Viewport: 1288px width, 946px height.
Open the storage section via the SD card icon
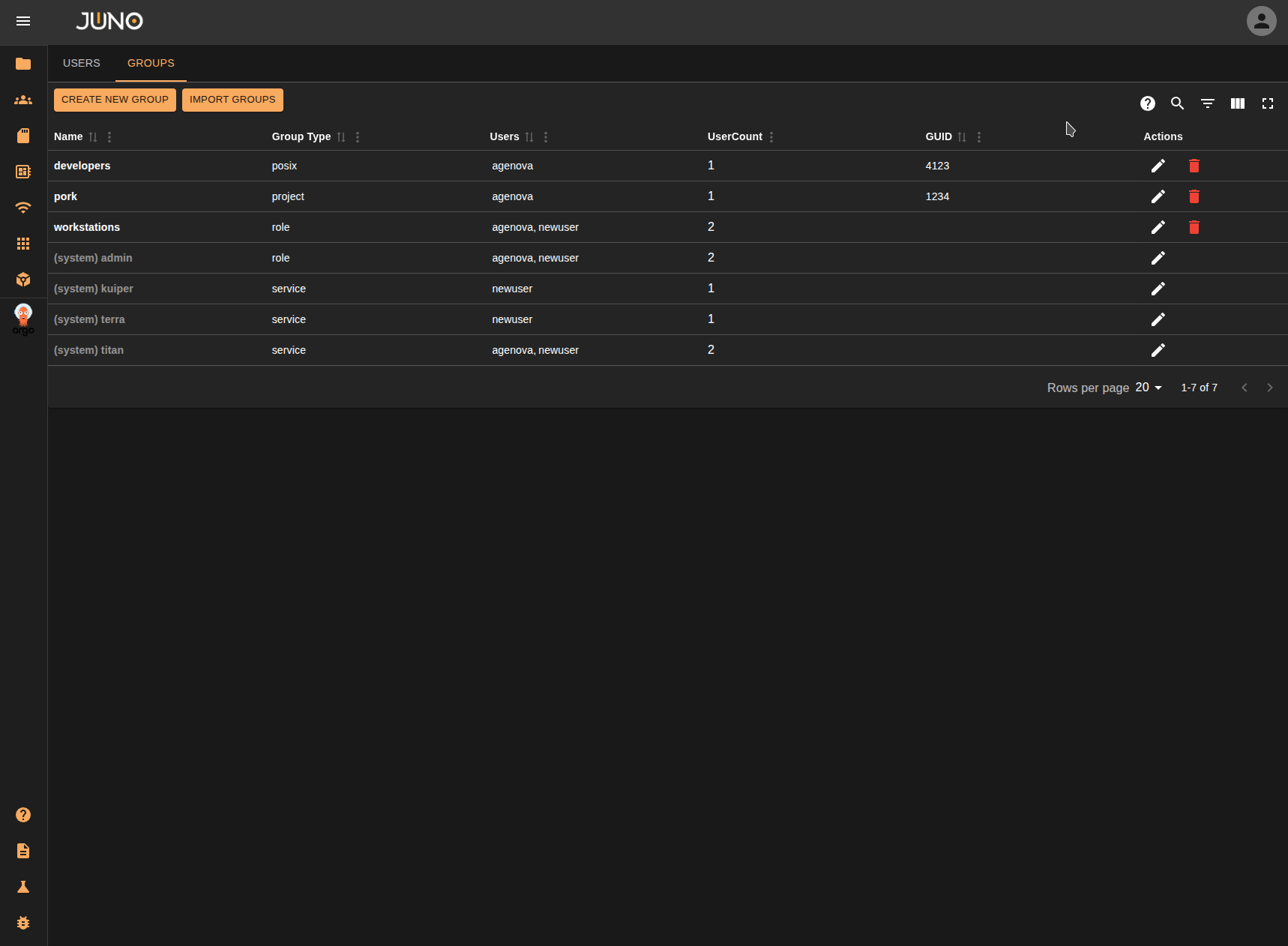[x=23, y=135]
